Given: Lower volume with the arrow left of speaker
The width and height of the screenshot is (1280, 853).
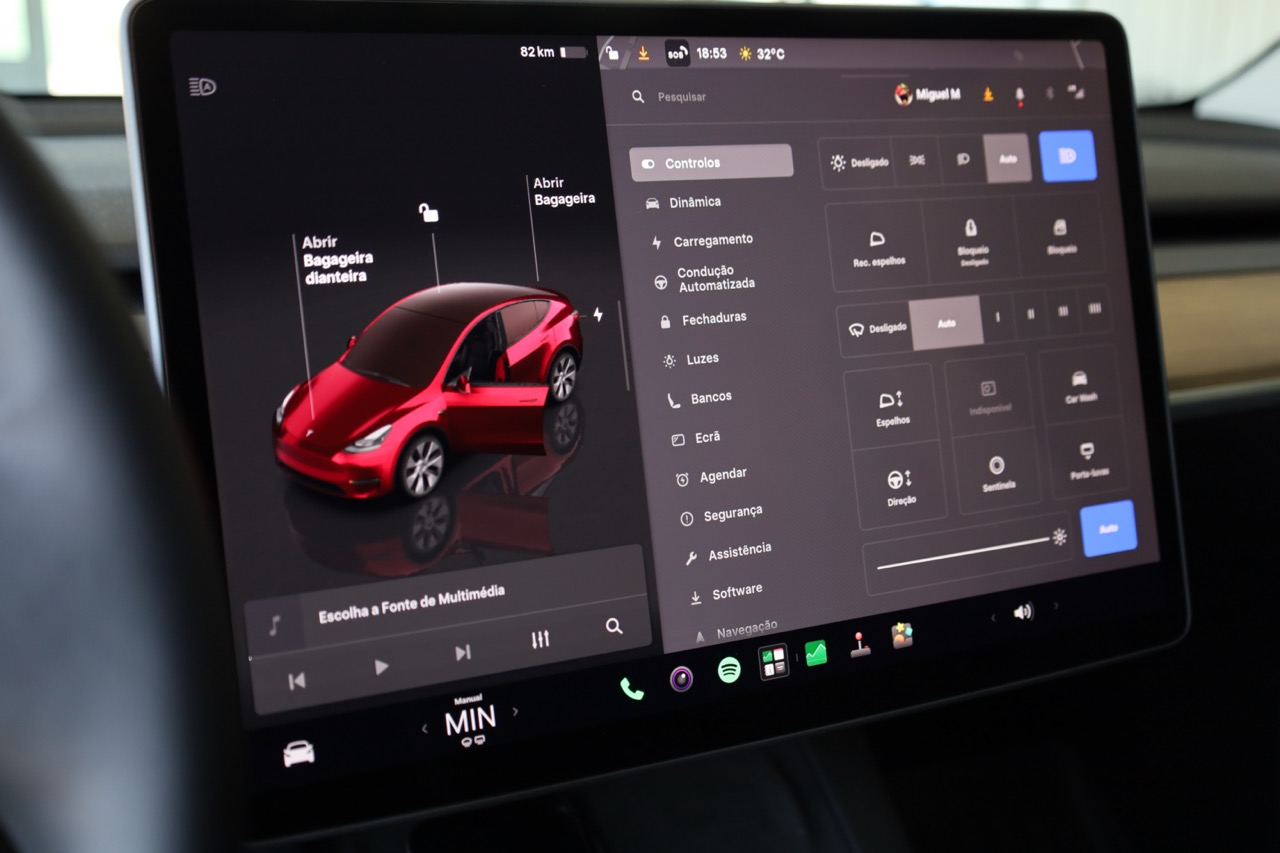Looking at the screenshot, I should pyautogui.click(x=993, y=618).
